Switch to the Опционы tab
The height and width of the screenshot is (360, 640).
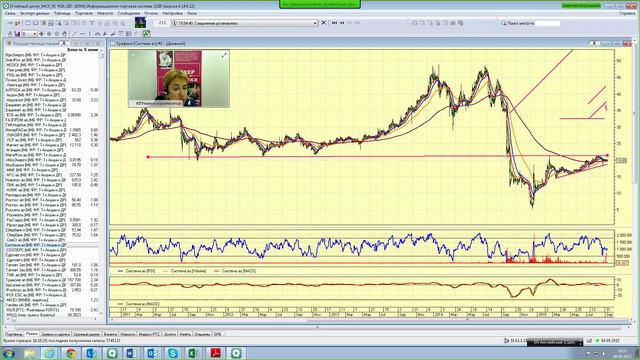coord(202,334)
